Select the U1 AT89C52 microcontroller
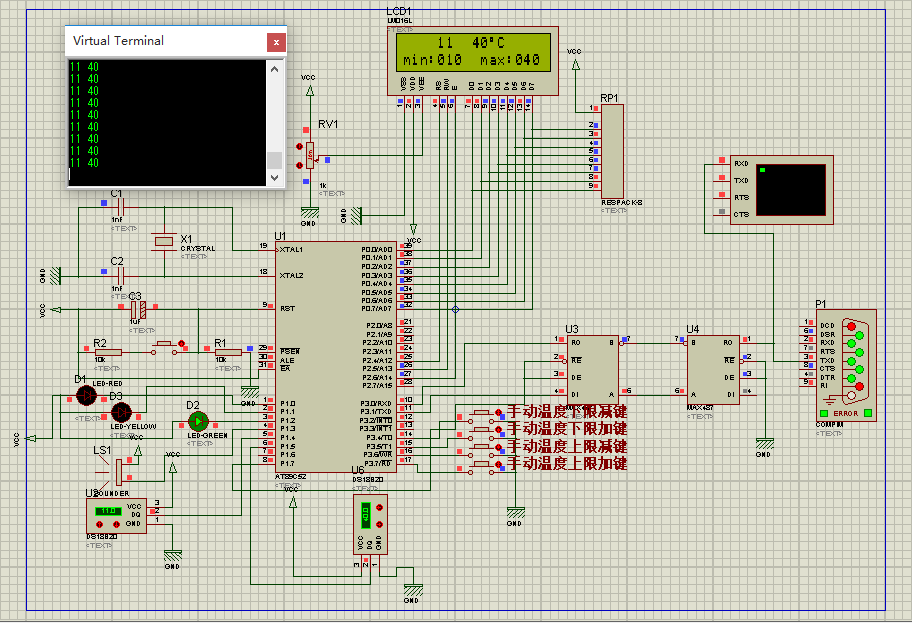The width and height of the screenshot is (912, 623). (336, 357)
